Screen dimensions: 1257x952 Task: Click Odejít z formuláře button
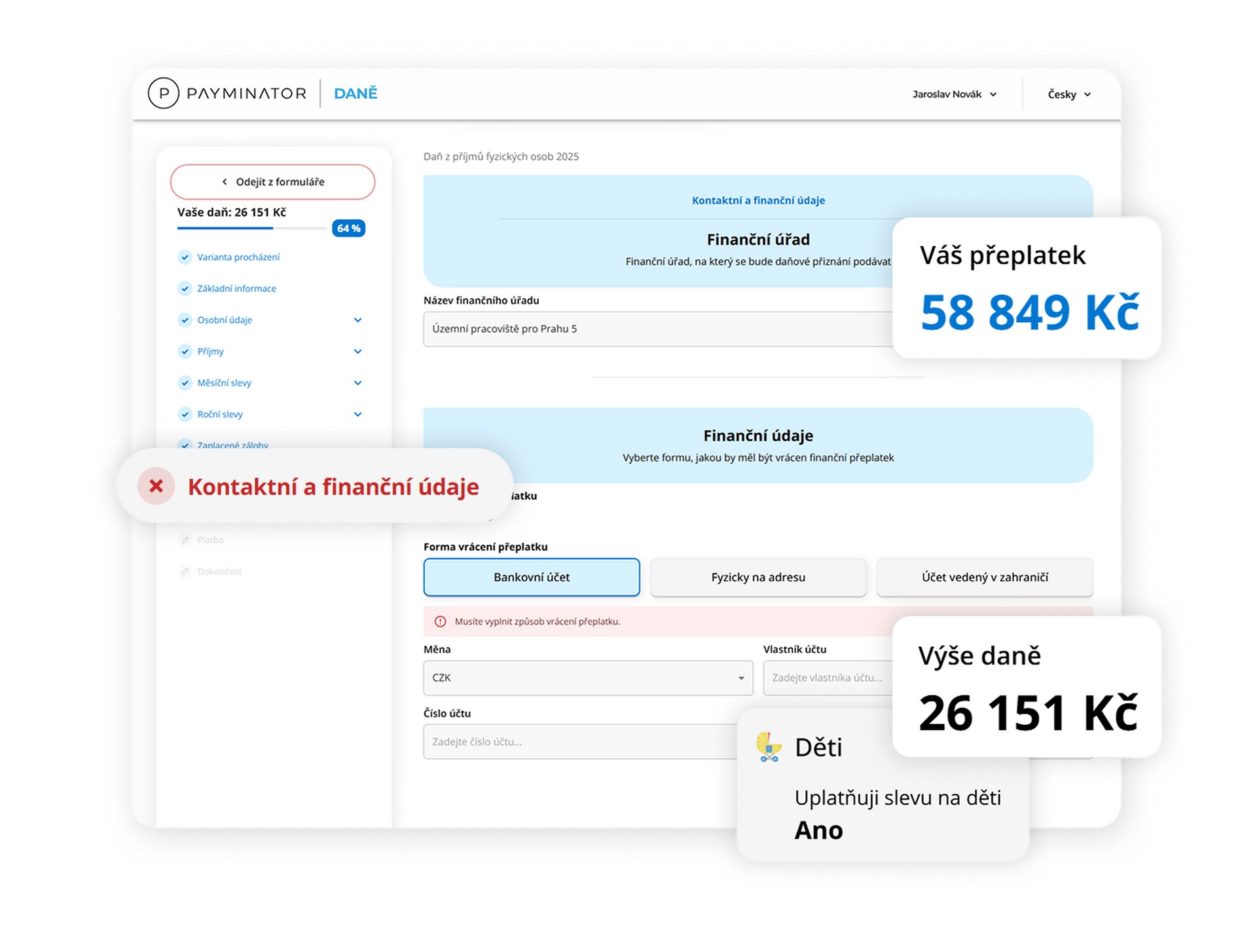(x=272, y=181)
